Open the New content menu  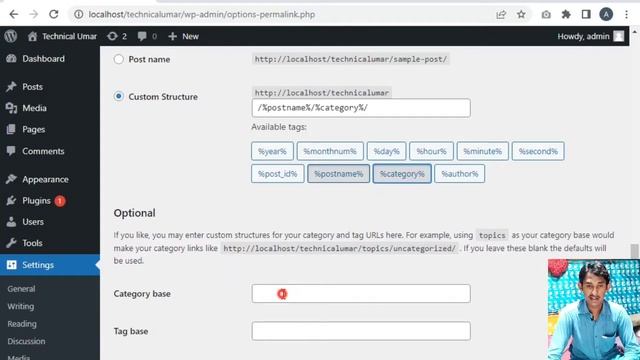(183, 36)
